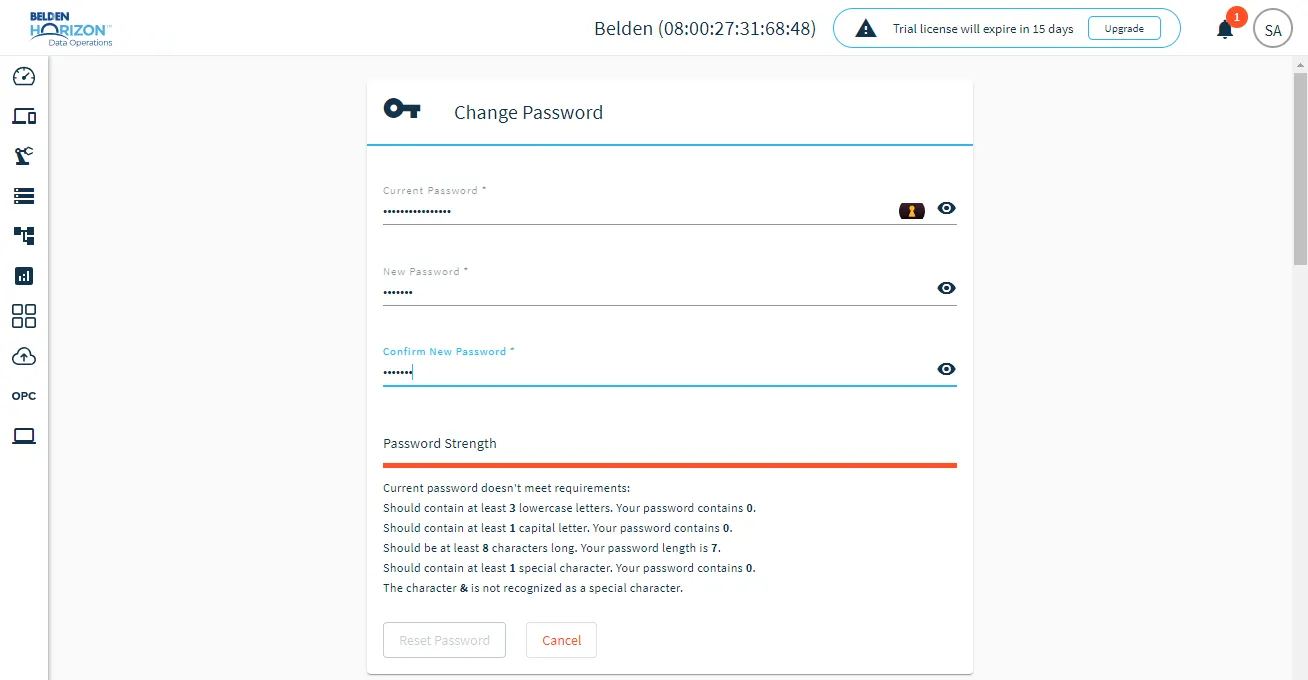Open the bar chart report icon

[24, 276]
